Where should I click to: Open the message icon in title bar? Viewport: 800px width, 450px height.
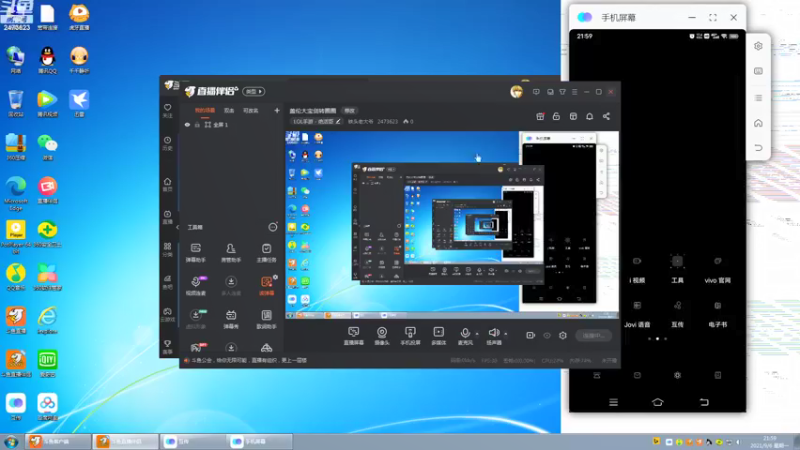click(x=536, y=92)
